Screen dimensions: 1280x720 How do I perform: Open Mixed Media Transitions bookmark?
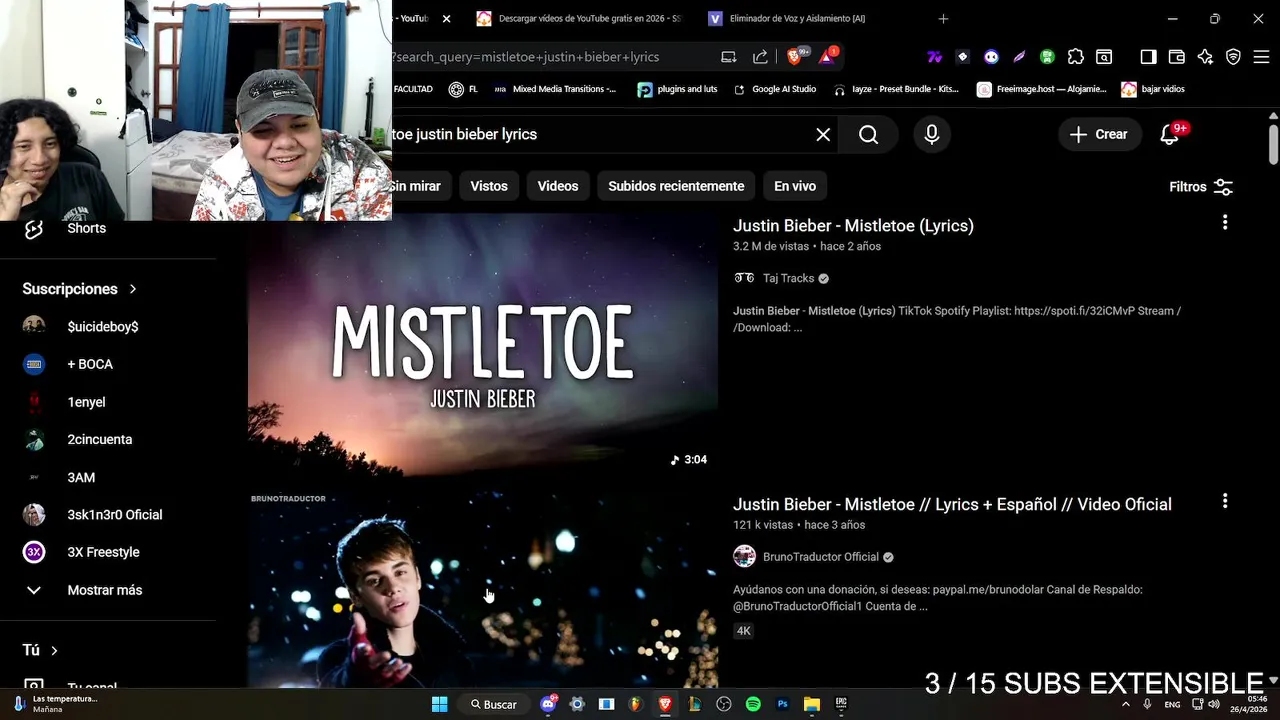coord(555,89)
